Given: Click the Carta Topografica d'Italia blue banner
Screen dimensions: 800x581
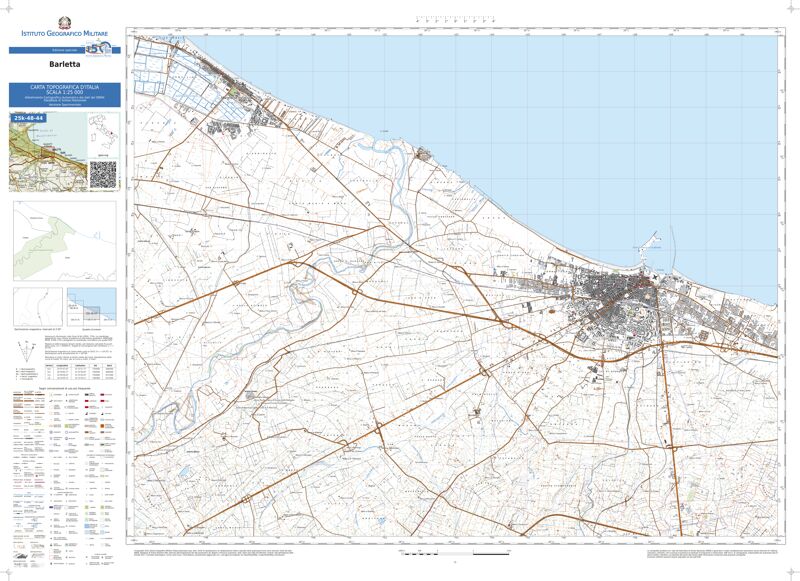Looking at the screenshot, I should coord(64,95).
